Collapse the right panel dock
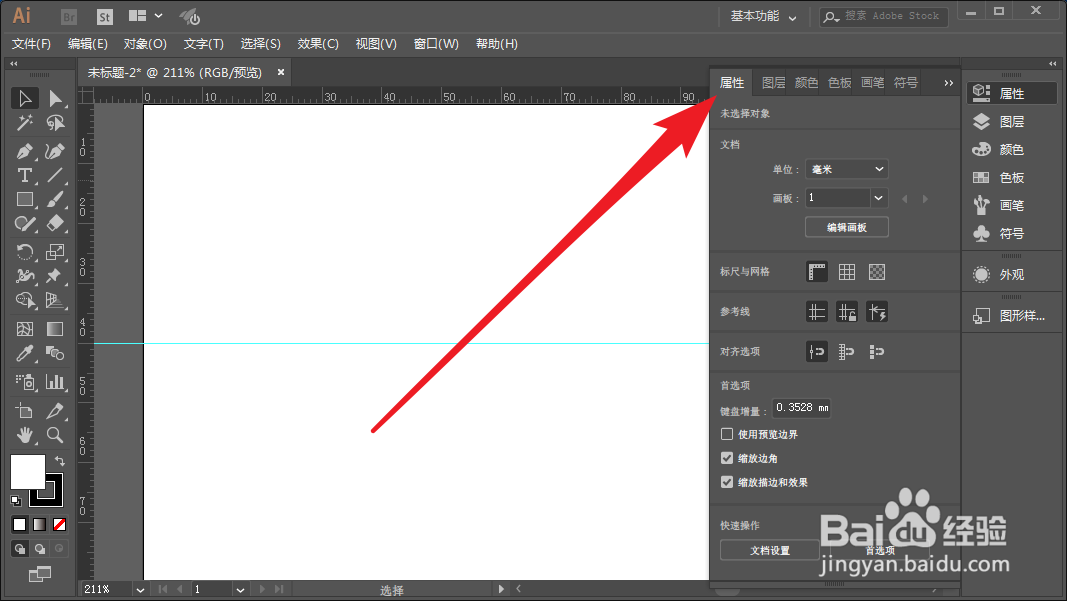The height and width of the screenshot is (601, 1067). point(1053,63)
